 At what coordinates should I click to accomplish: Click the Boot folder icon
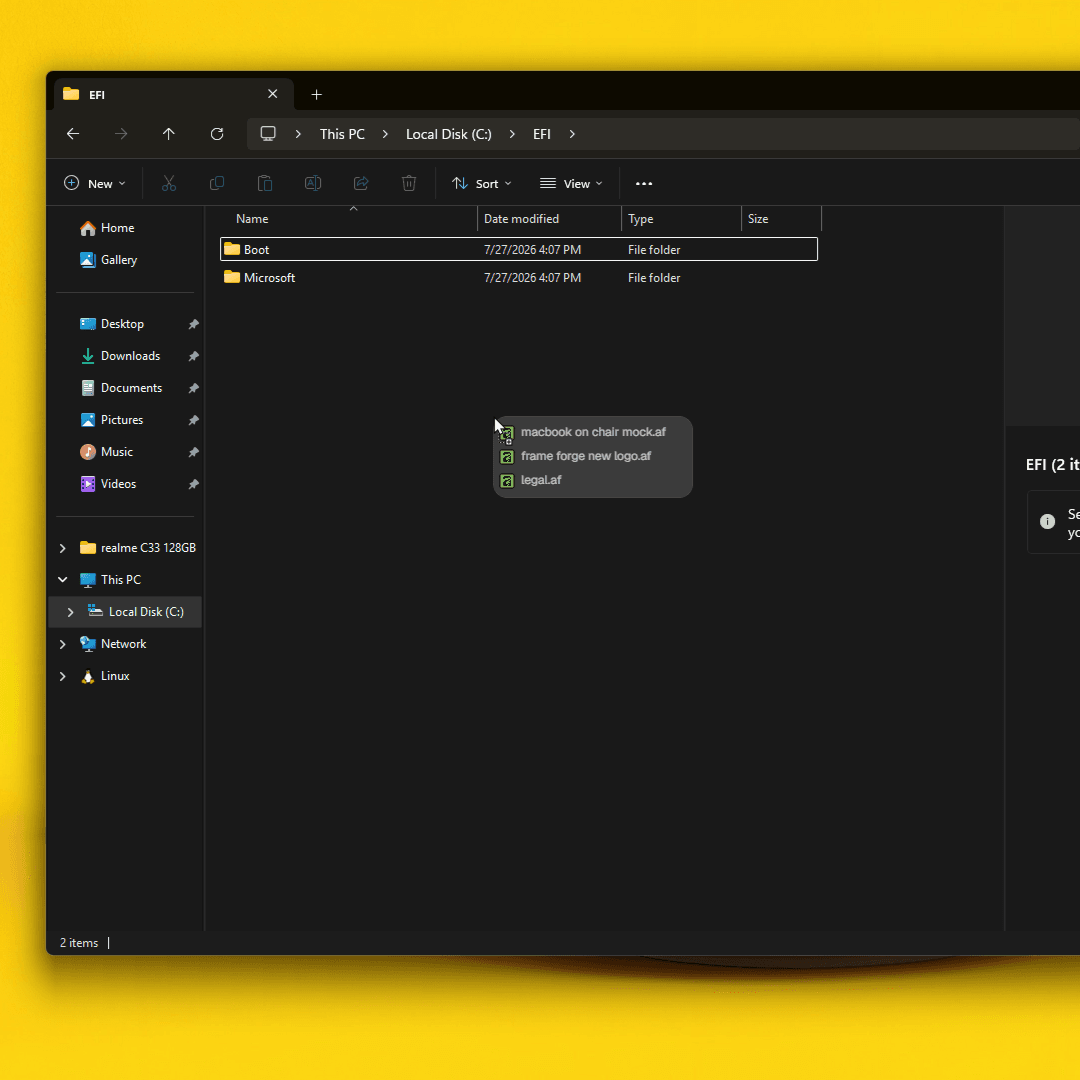232,249
